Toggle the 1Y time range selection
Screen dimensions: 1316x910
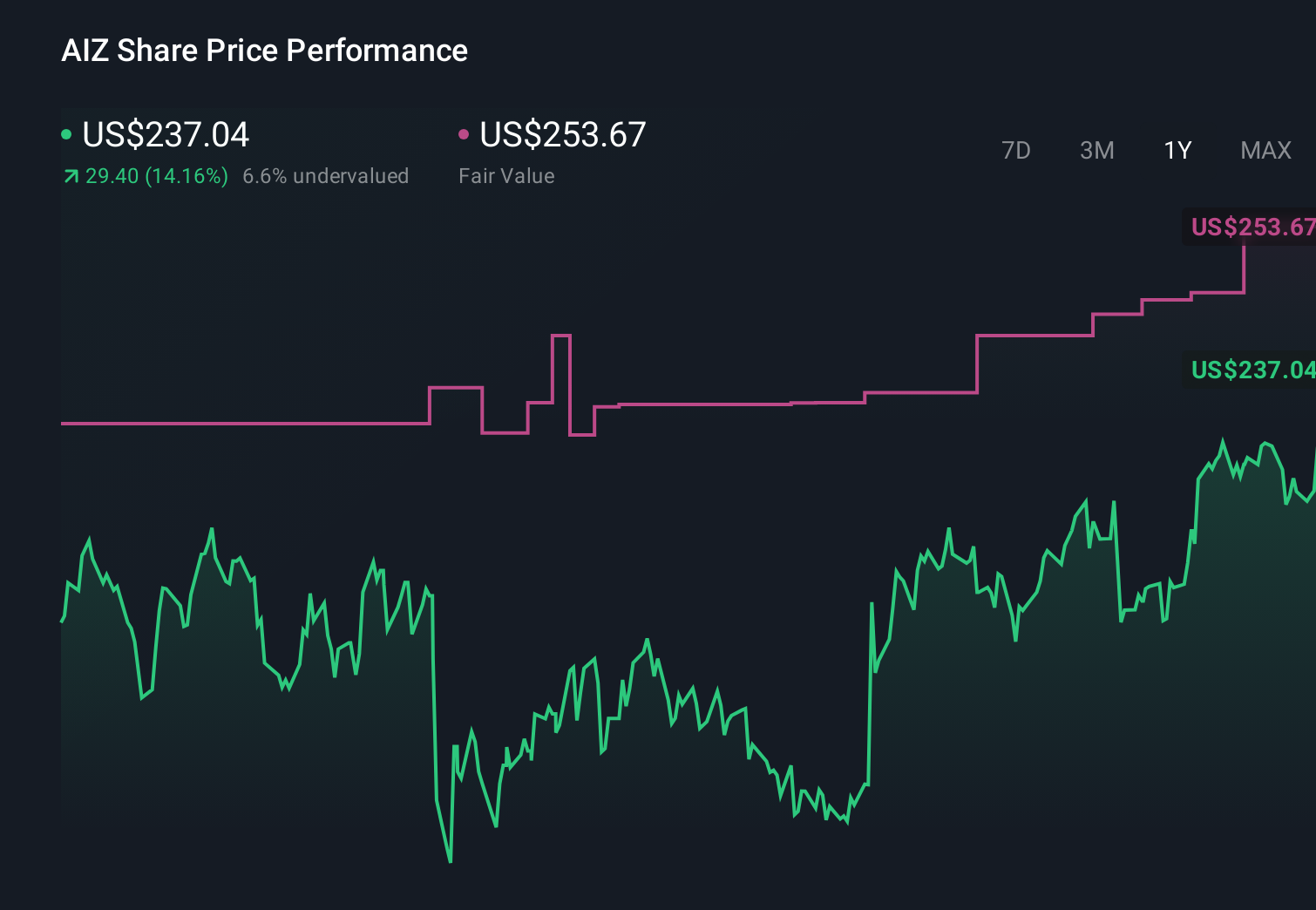point(1177,150)
